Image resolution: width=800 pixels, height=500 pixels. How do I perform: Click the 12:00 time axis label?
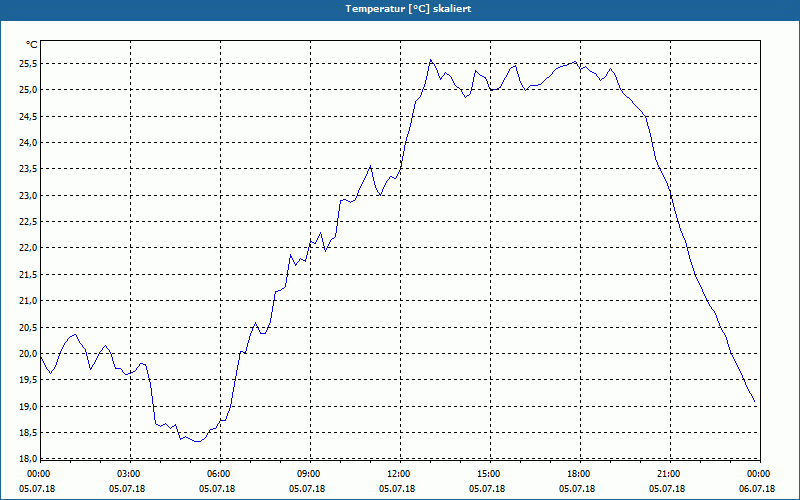(397, 474)
